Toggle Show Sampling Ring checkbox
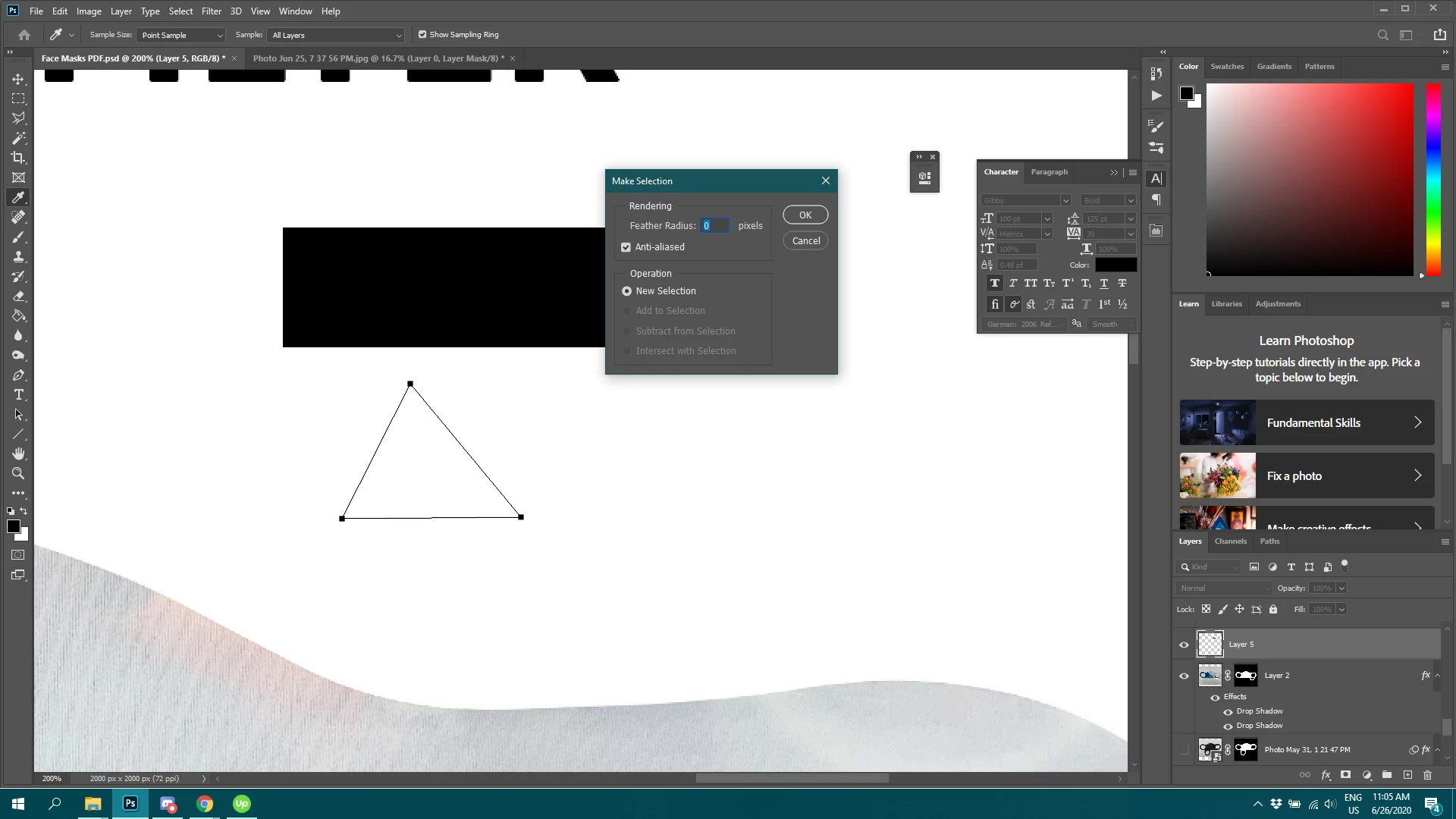The height and width of the screenshot is (819, 1456). point(422,35)
